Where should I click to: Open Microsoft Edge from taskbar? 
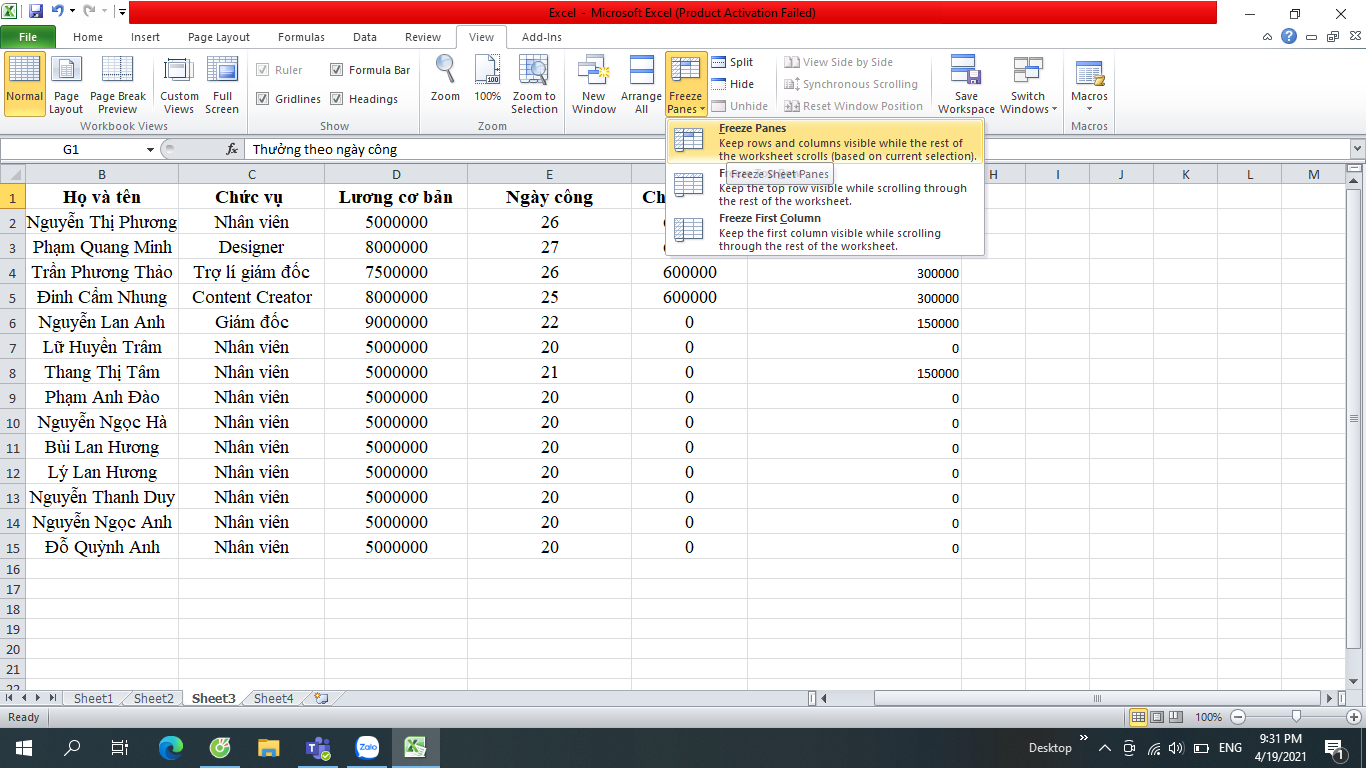coord(171,747)
